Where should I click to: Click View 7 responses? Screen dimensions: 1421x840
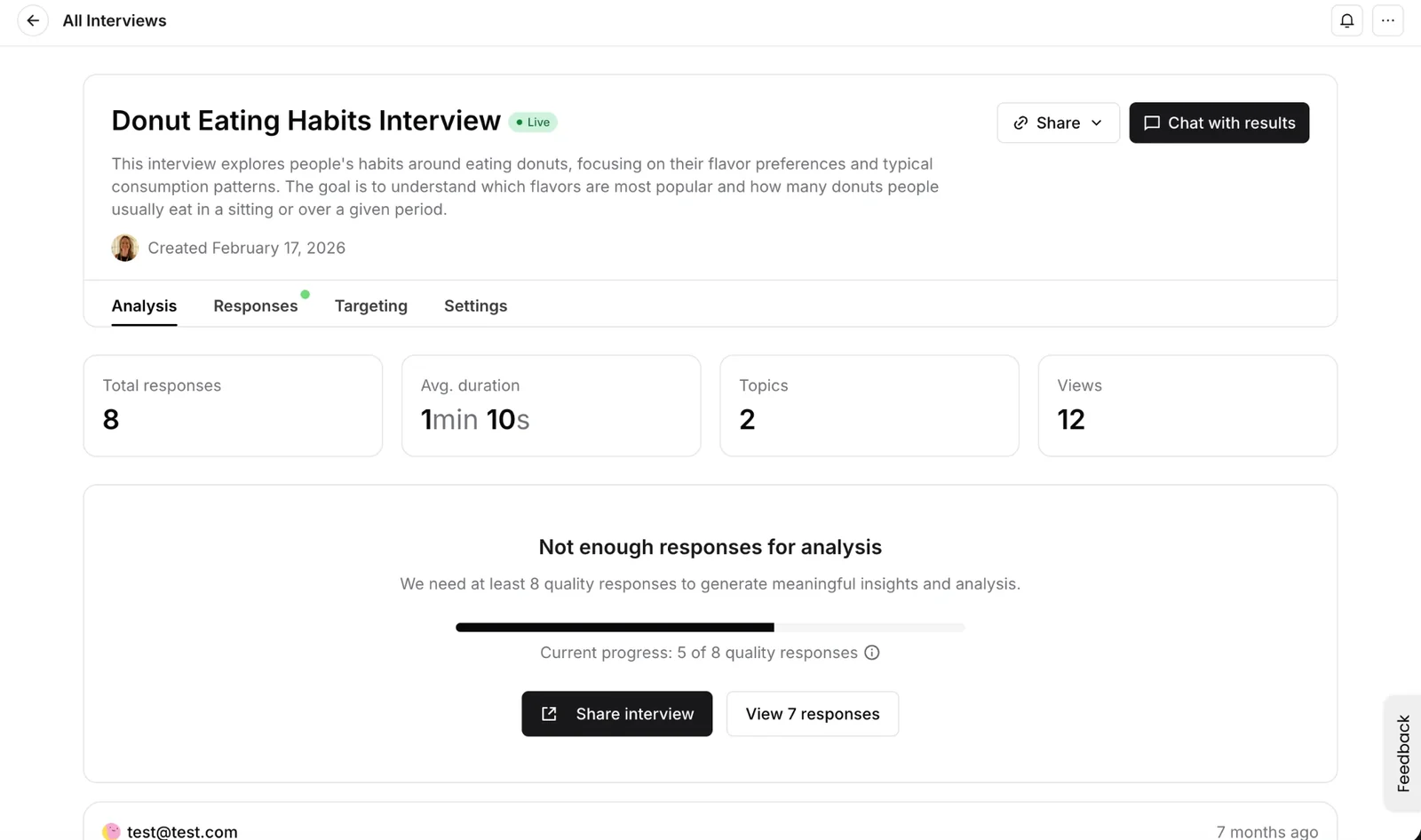click(x=813, y=714)
